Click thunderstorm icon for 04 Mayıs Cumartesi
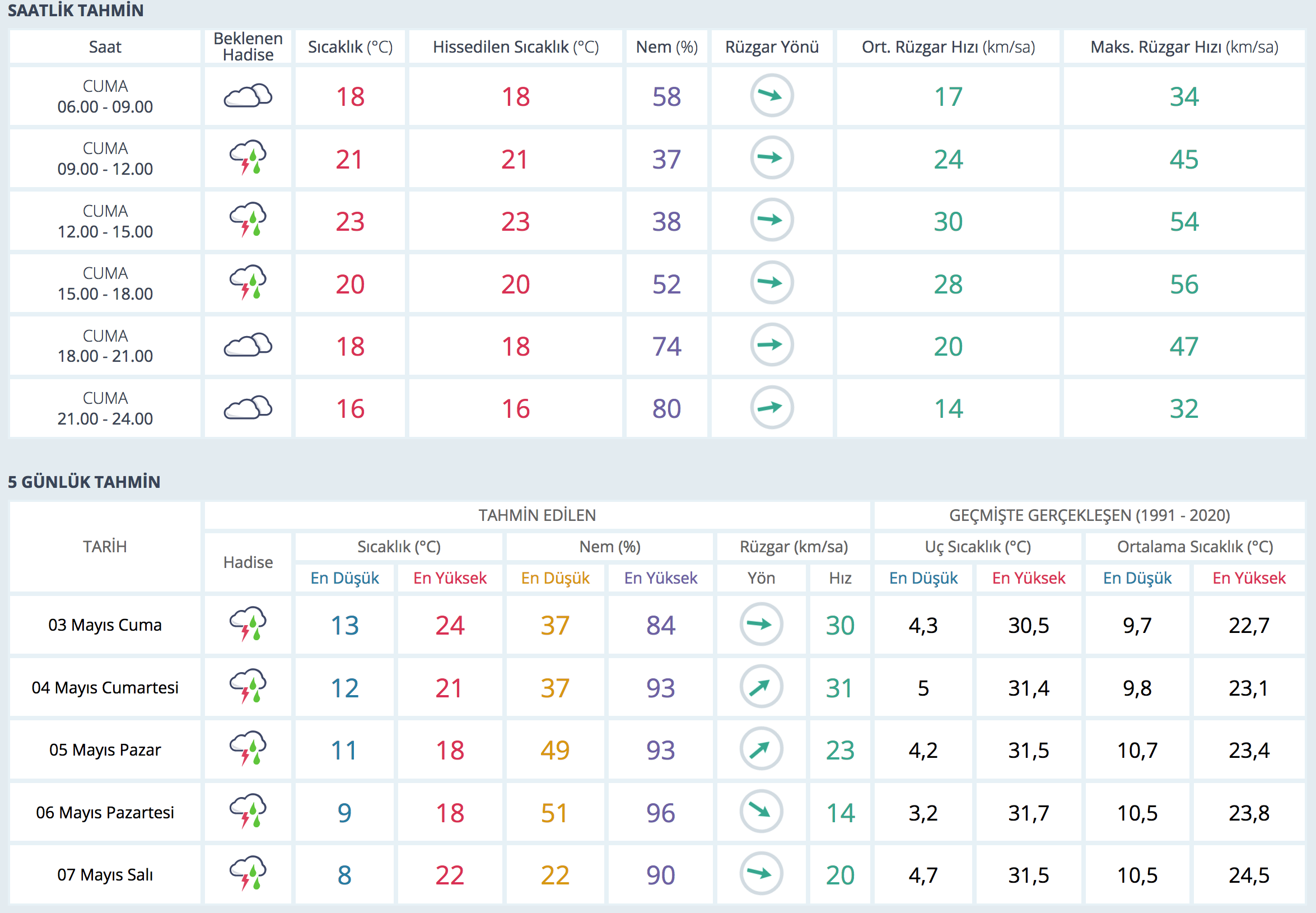This screenshot has height=913, width=1316. tap(248, 687)
